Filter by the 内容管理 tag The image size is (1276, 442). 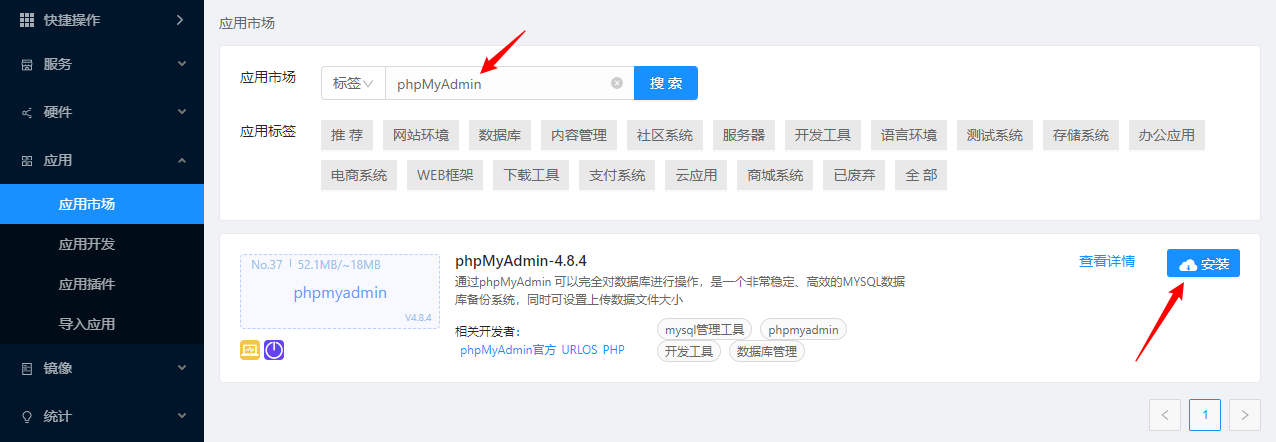(579, 135)
